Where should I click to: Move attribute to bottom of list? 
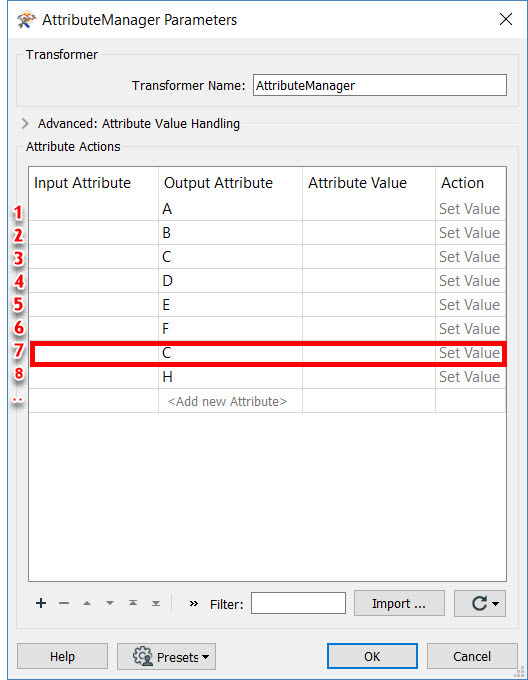click(156, 603)
